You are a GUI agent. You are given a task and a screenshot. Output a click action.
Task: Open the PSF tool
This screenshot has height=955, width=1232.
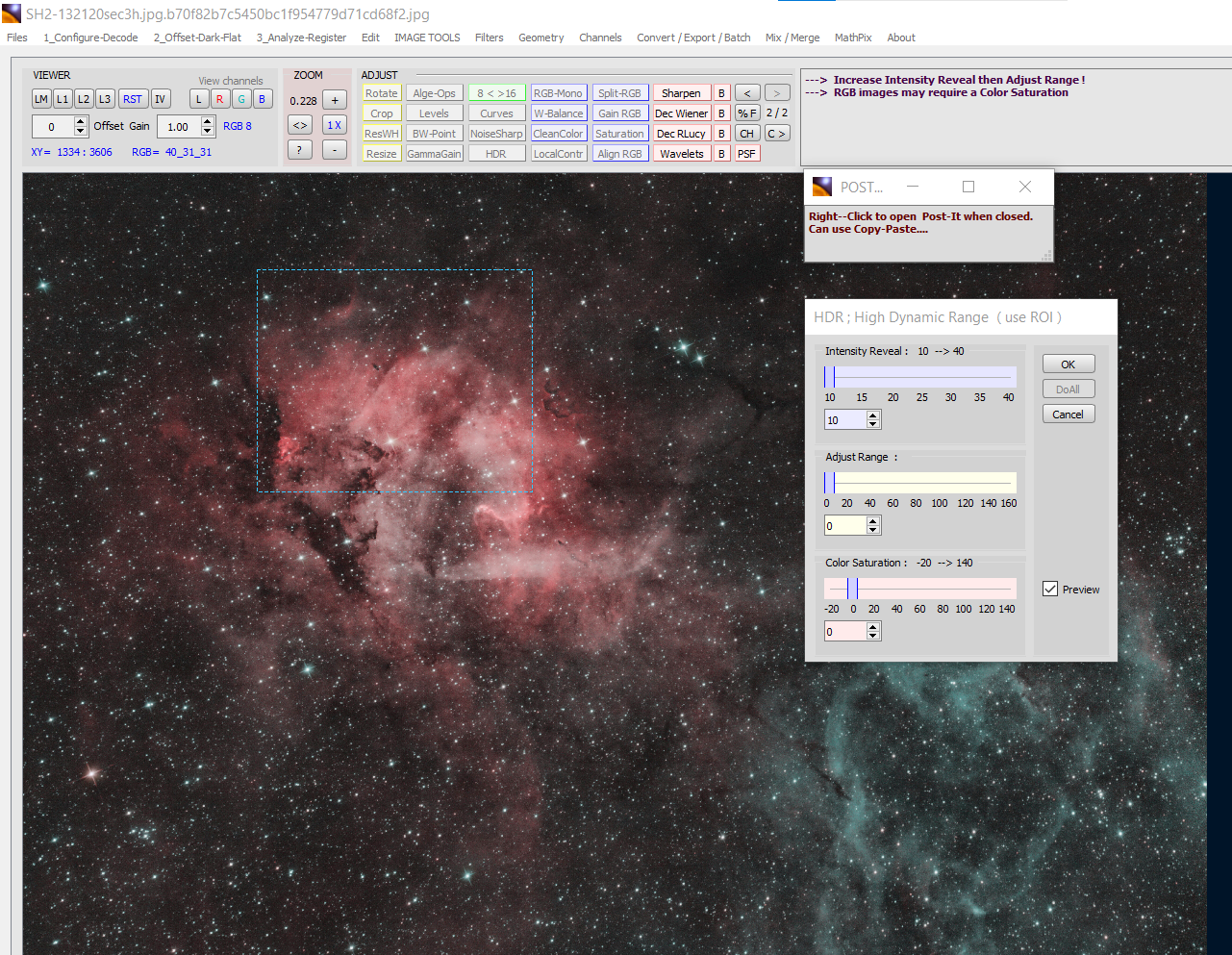(747, 154)
